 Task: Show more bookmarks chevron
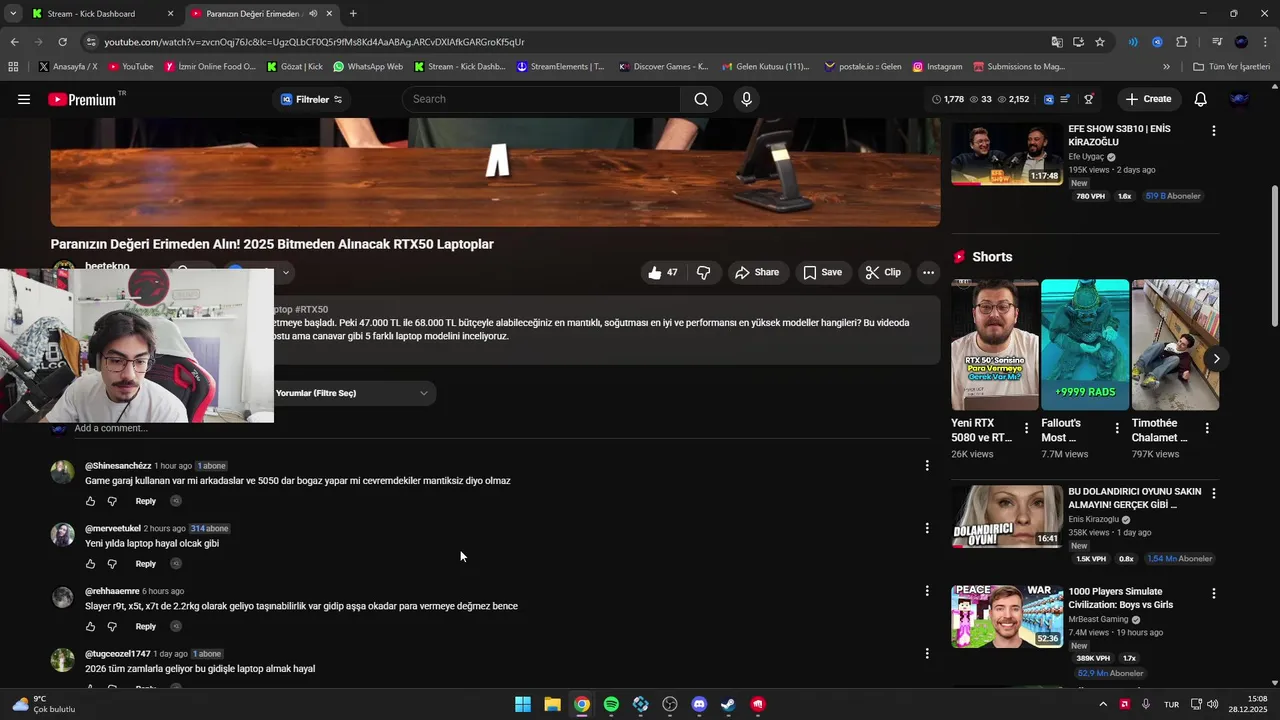coord(1166,67)
